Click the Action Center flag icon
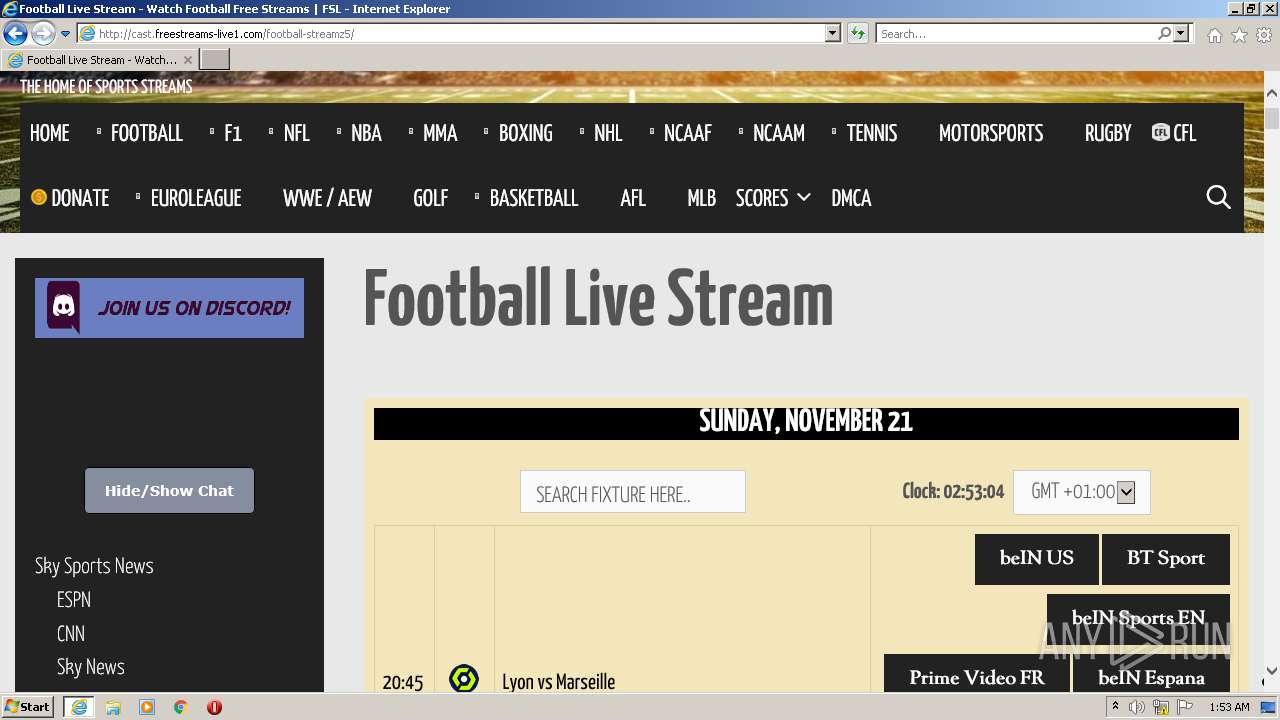Screen dimensions: 1280x720 (x=1185, y=707)
